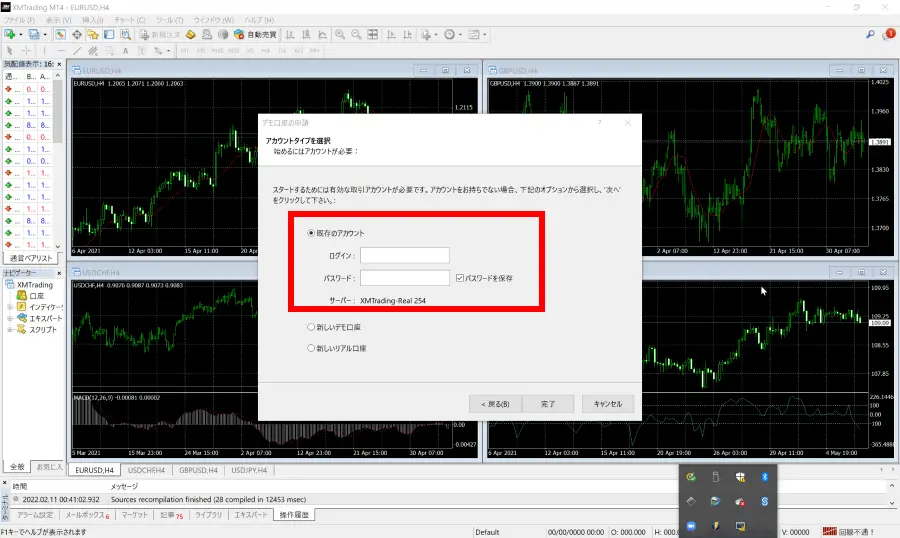Click the Zoom system tray icon
The width and height of the screenshot is (900, 538).
click(x=691, y=525)
